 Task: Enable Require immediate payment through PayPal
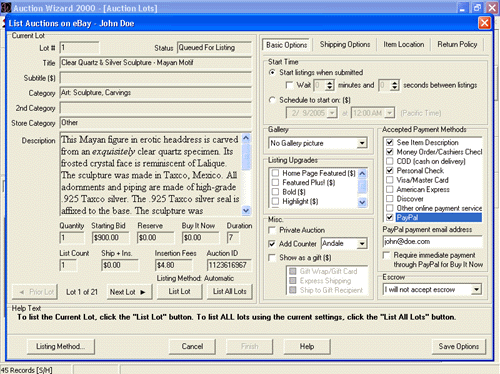pyautogui.click(x=386, y=255)
